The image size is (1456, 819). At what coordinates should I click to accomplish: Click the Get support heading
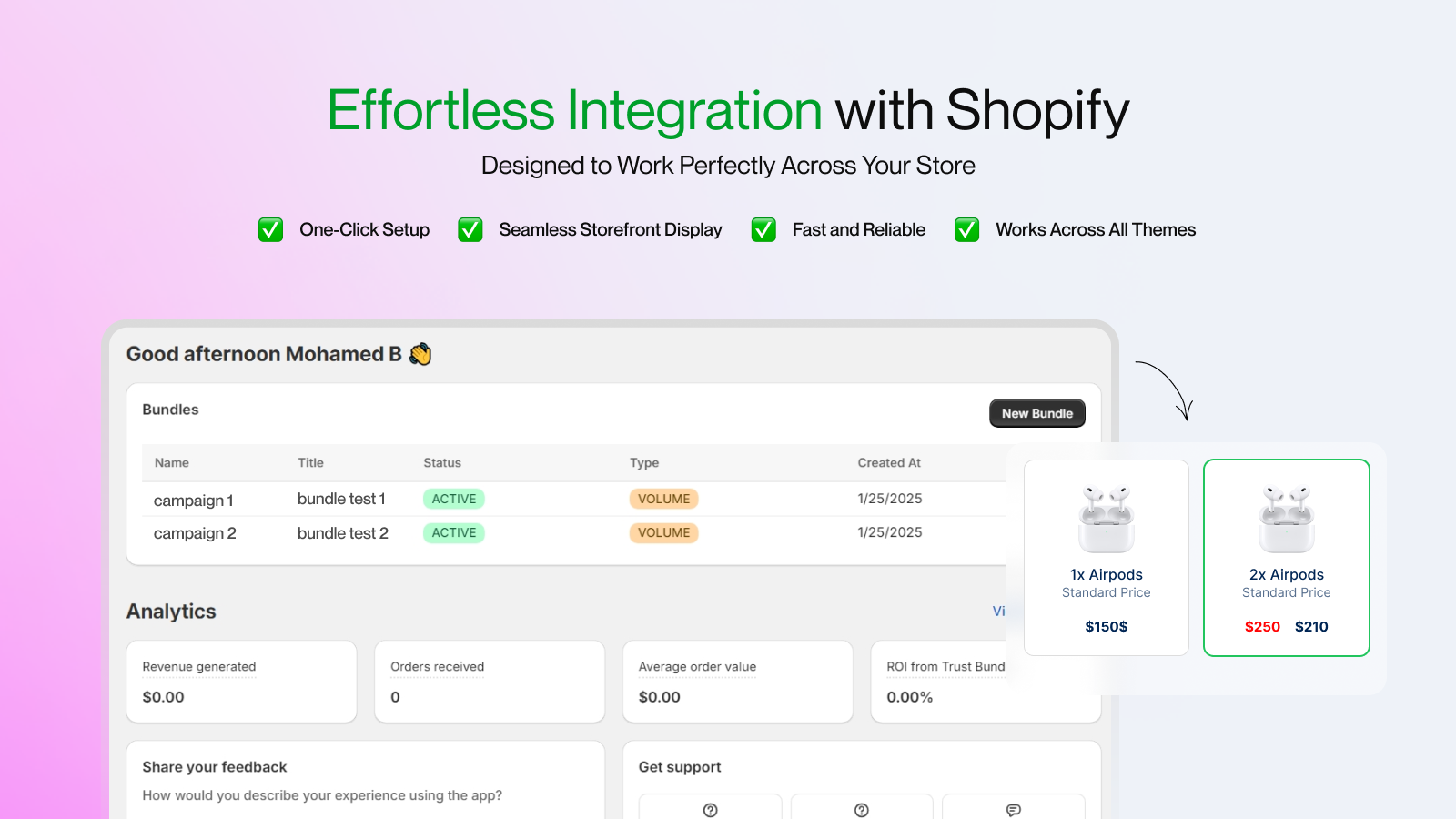coord(680,767)
